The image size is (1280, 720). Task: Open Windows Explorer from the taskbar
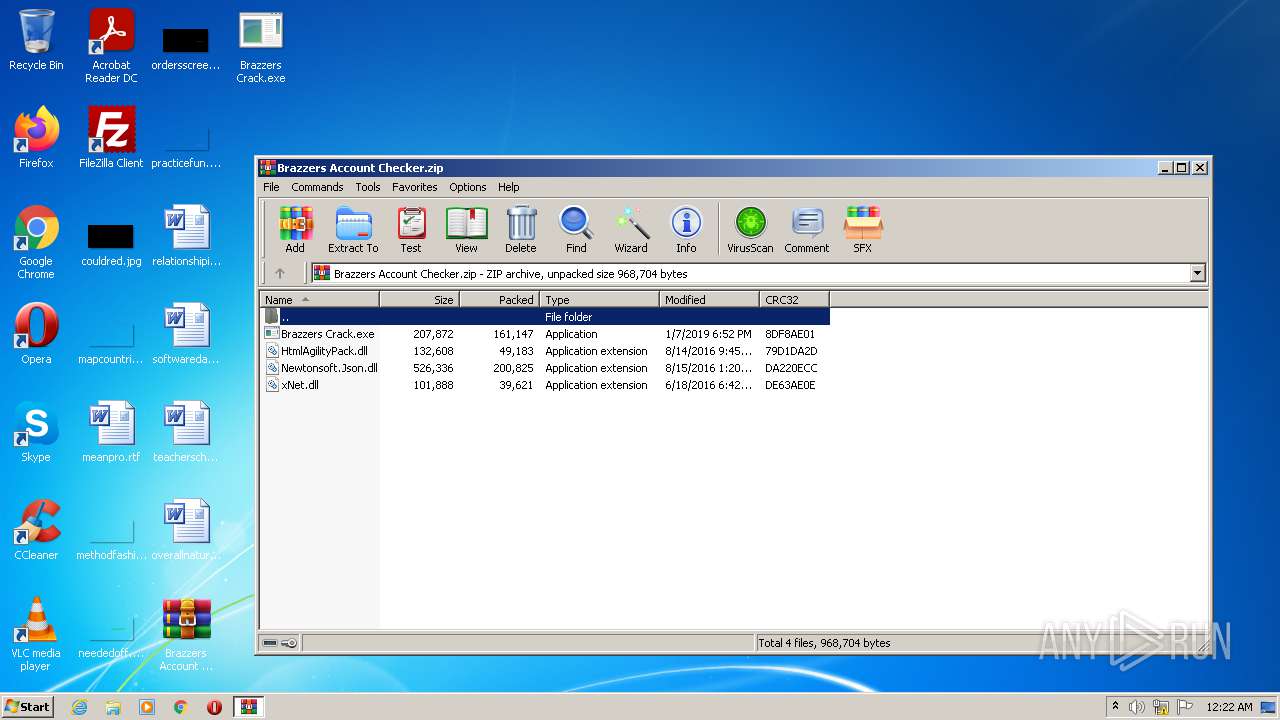pyautogui.click(x=113, y=706)
